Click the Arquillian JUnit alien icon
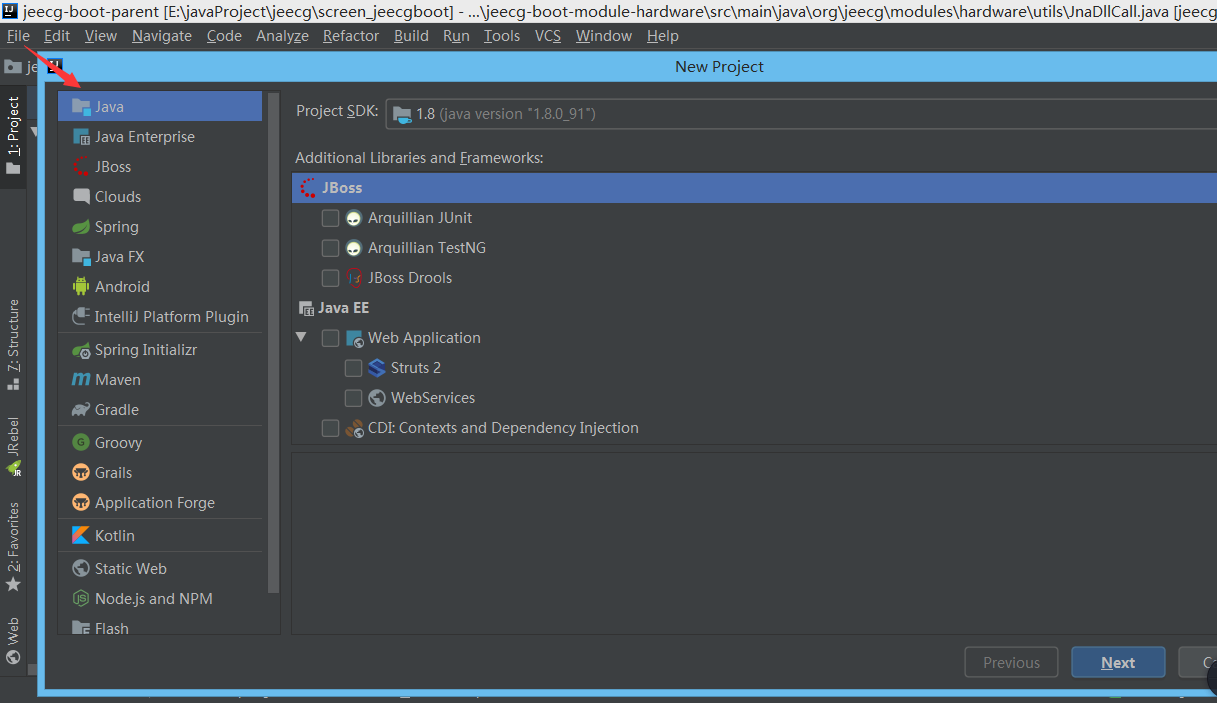Image resolution: width=1217 pixels, height=703 pixels. click(354, 217)
